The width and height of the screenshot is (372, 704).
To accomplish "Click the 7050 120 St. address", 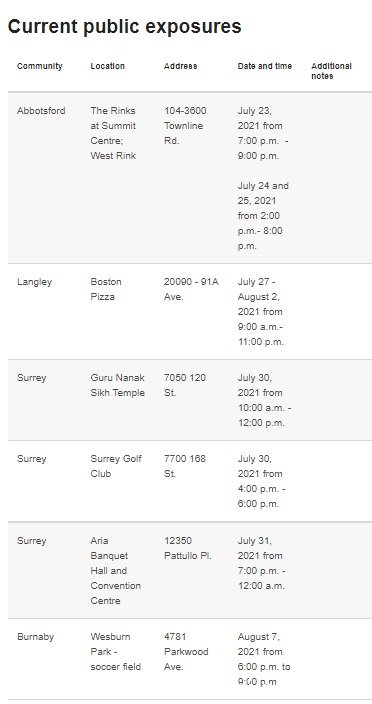I will point(185,385).
